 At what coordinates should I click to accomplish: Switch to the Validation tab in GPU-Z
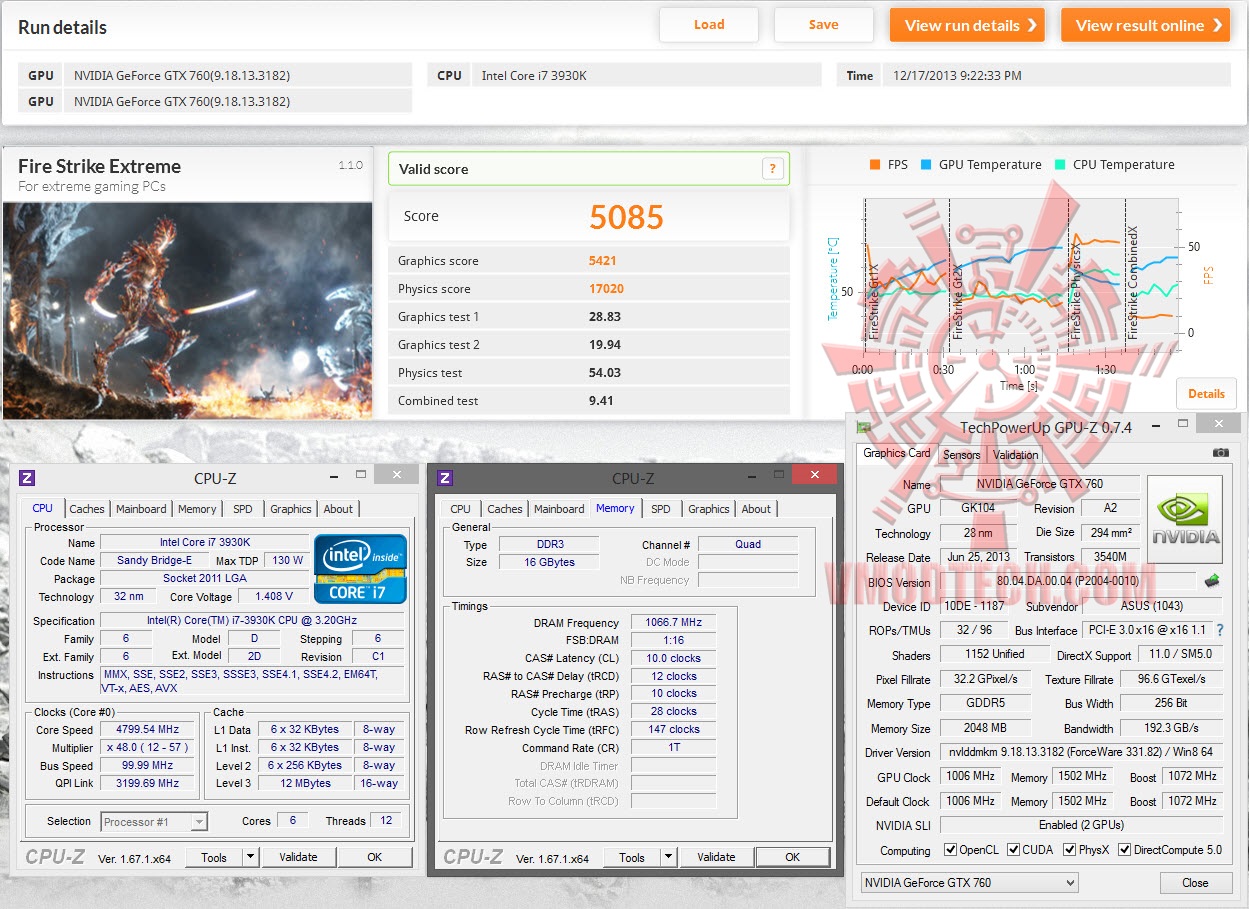1015,455
